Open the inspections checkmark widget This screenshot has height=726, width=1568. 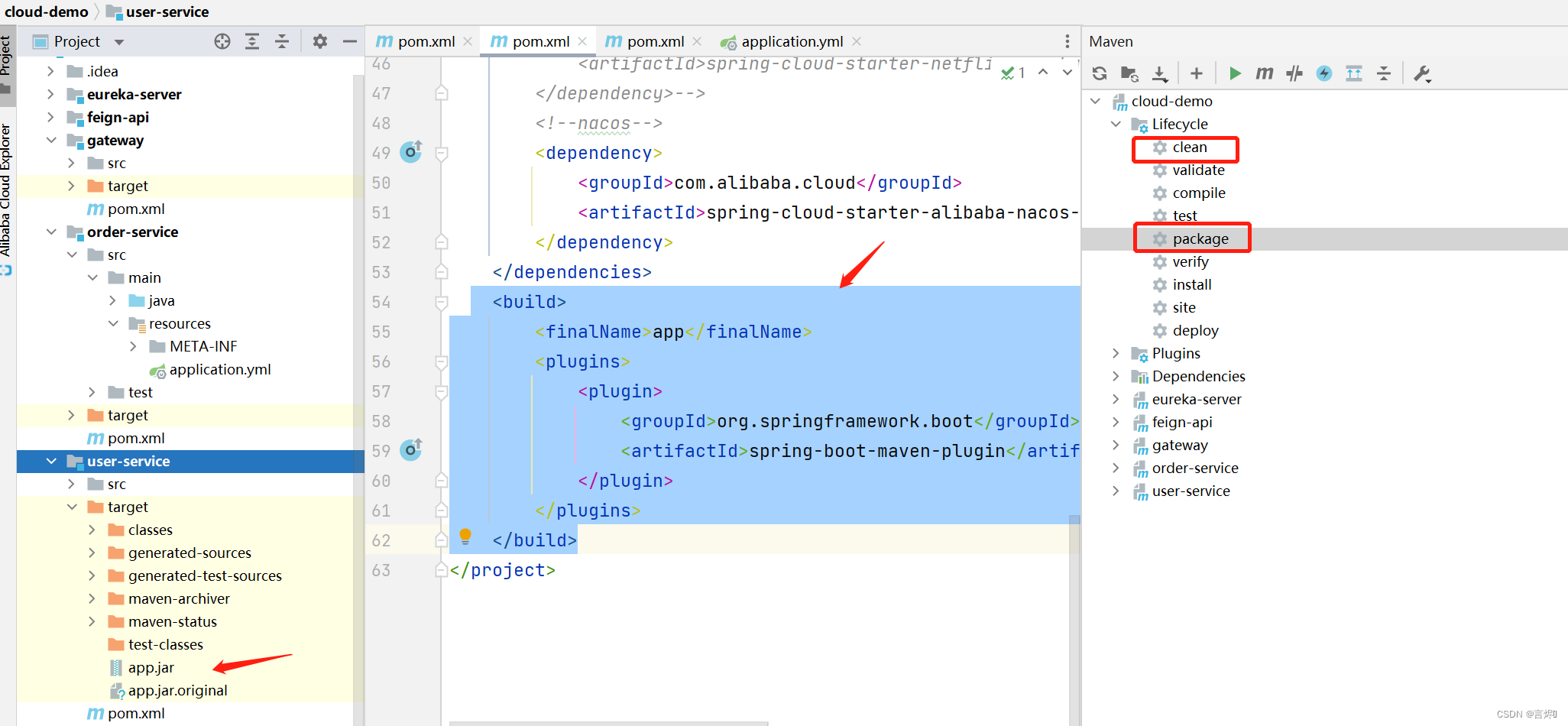tap(1013, 73)
